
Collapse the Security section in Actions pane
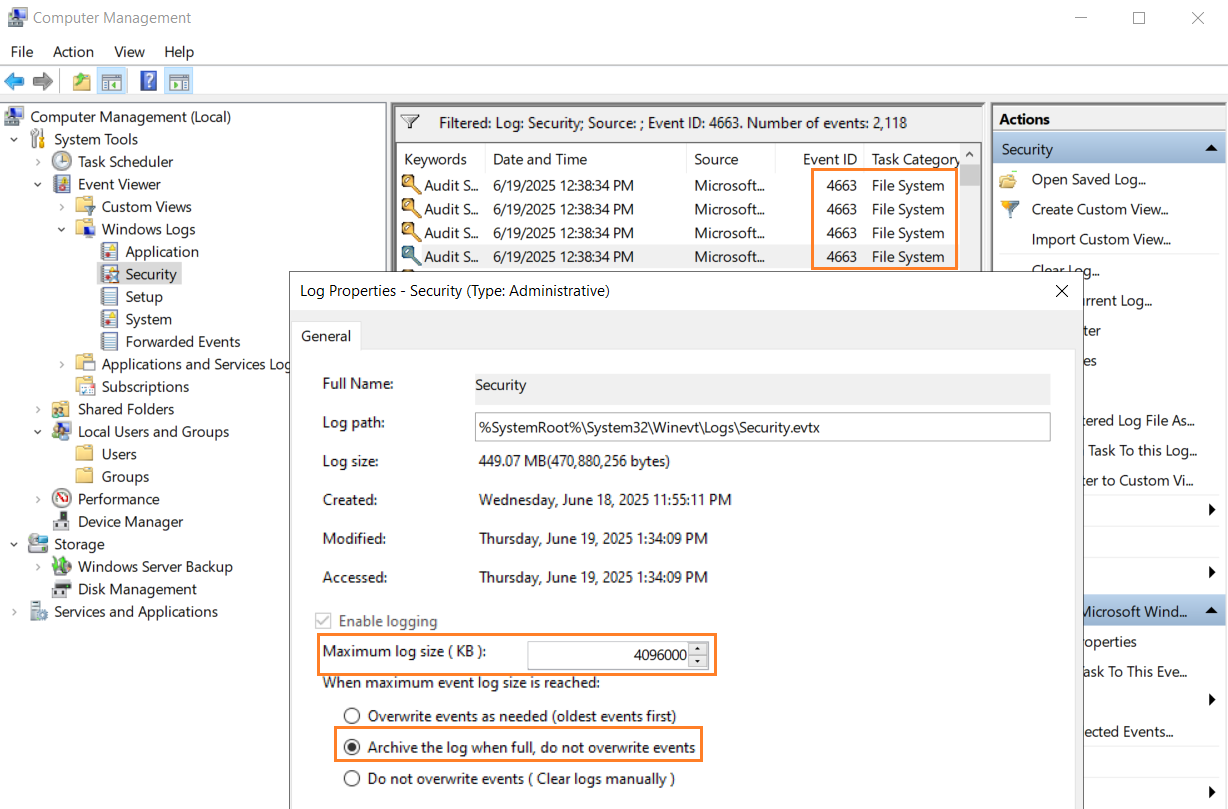pos(1211,149)
